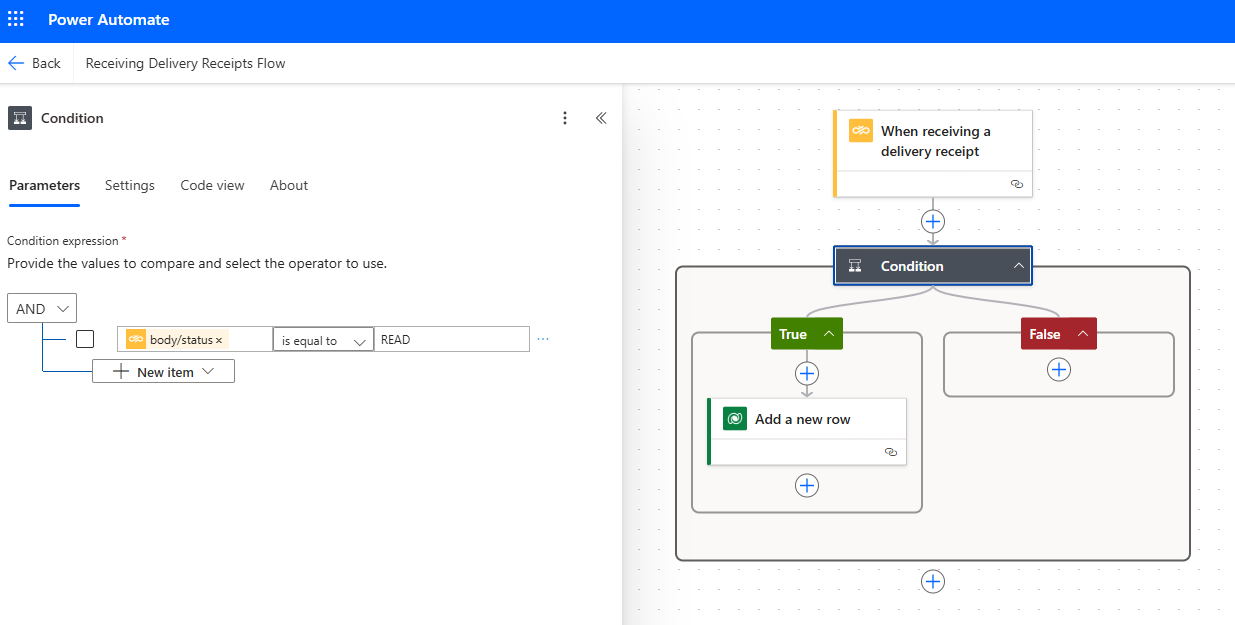Switch to the About tab
The image size is (1235, 625).
pyautogui.click(x=289, y=185)
